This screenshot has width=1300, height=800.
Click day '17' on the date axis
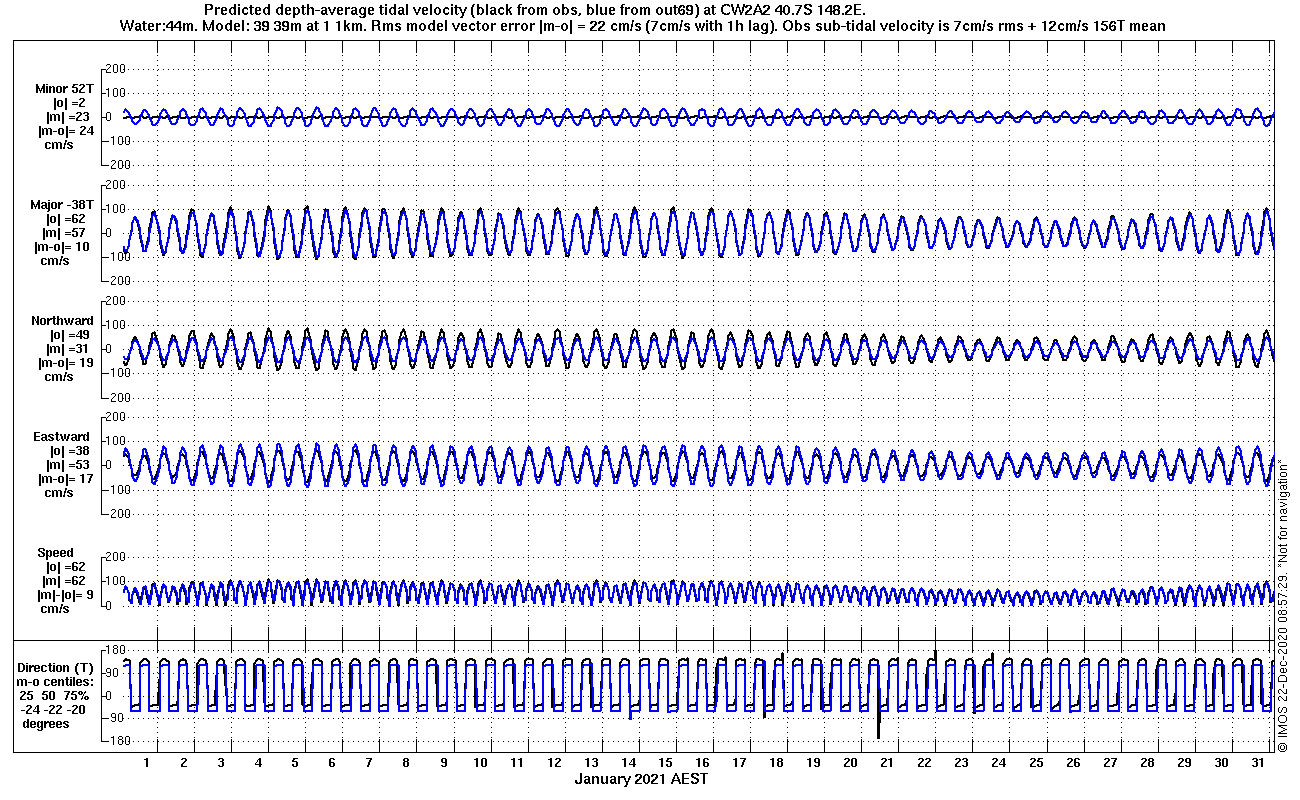click(x=739, y=763)
